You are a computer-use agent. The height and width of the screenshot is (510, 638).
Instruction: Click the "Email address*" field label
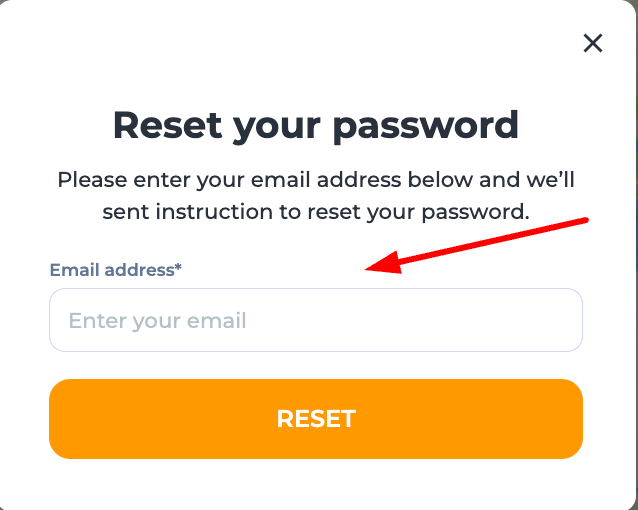(x=115, y=270)
